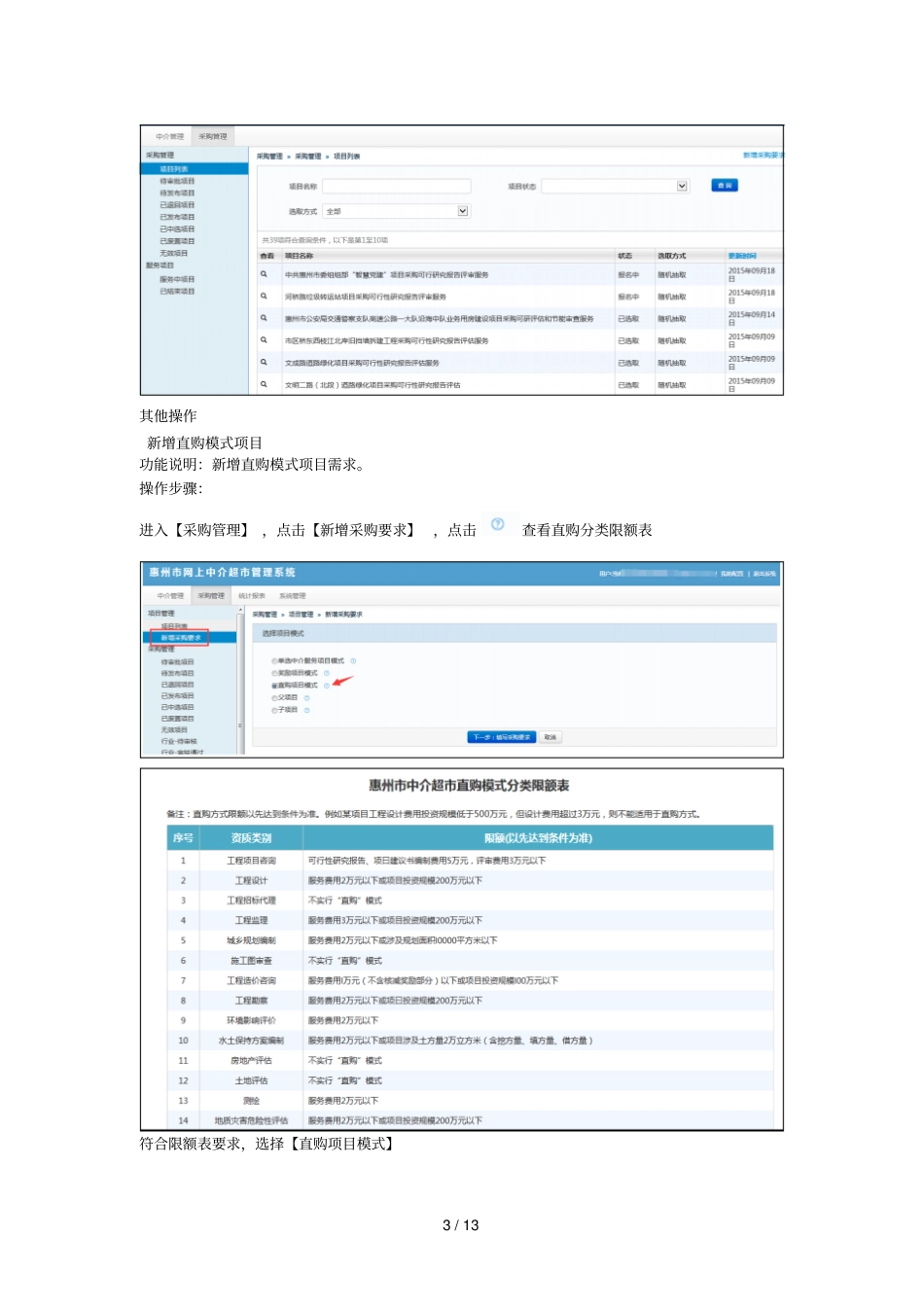924x1308 pixels.
Task: Click 施工图审查 cell in limit table
Action: click(251, 961)
